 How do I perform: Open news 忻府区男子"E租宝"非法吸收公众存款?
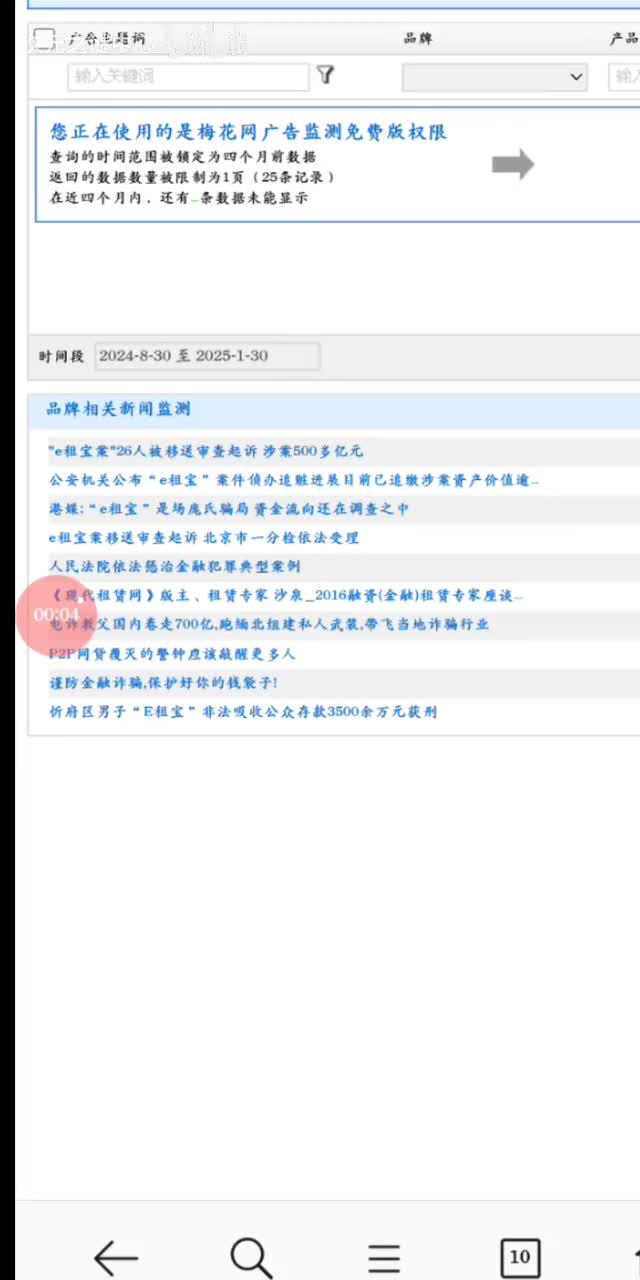(243, 712)
